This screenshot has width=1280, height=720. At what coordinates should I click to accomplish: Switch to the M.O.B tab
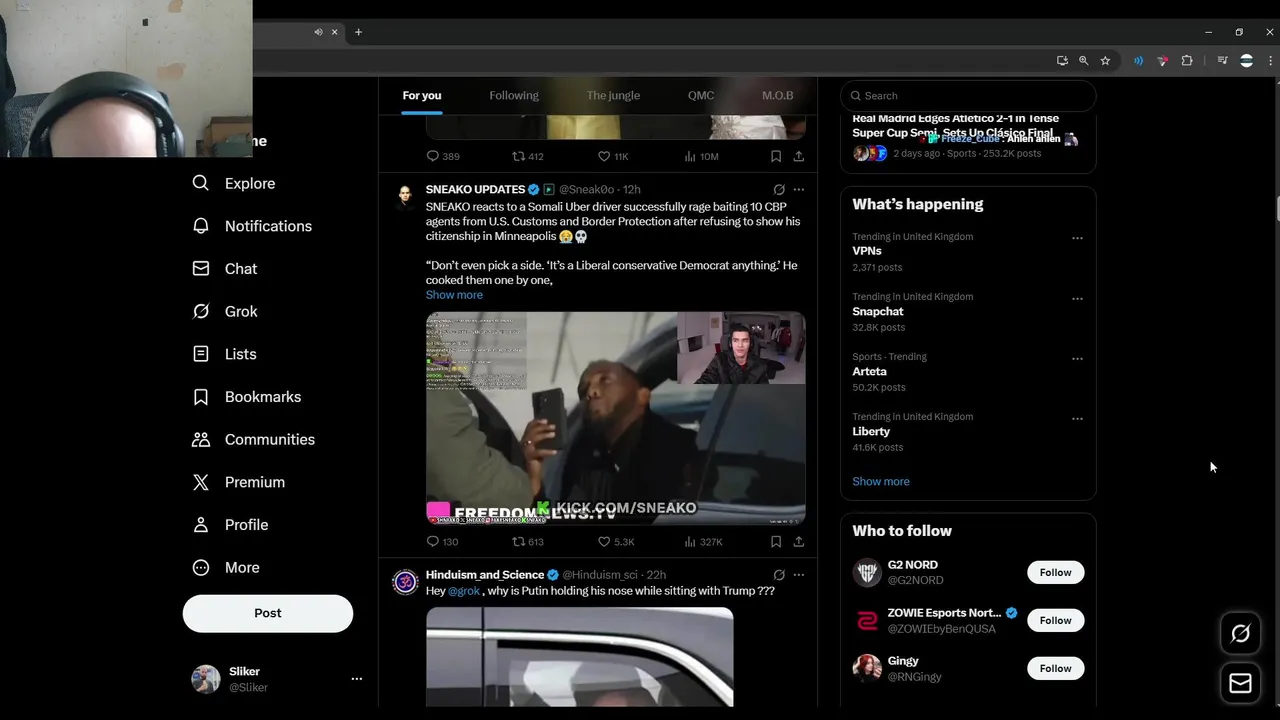click(778, 96)
